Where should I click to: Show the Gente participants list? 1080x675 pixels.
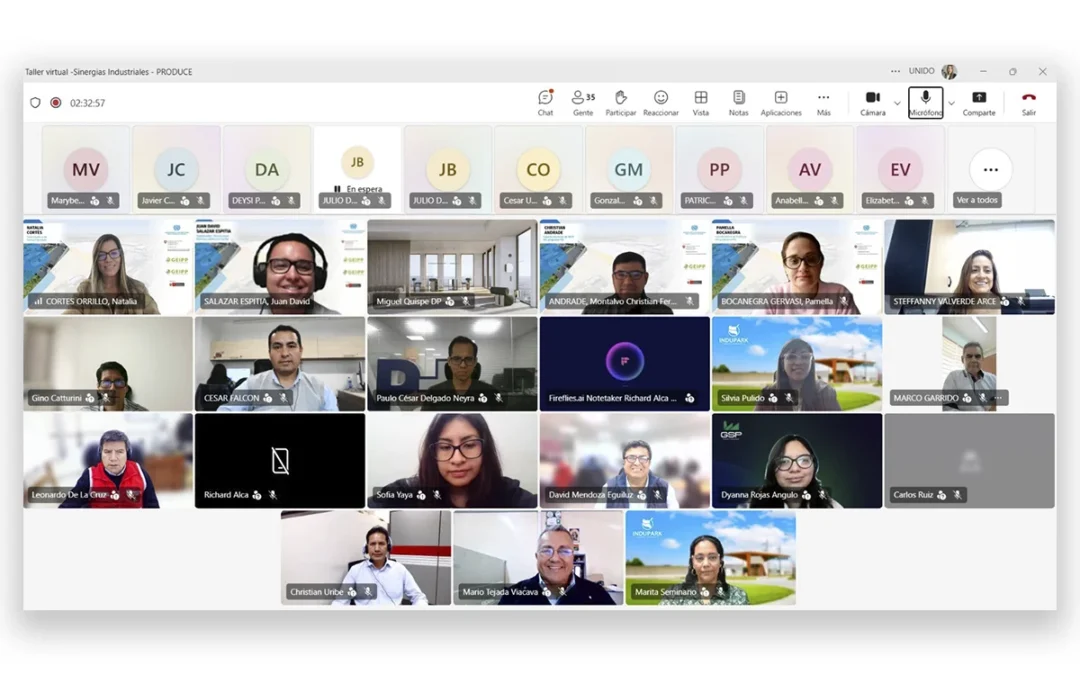click(583, 103)
